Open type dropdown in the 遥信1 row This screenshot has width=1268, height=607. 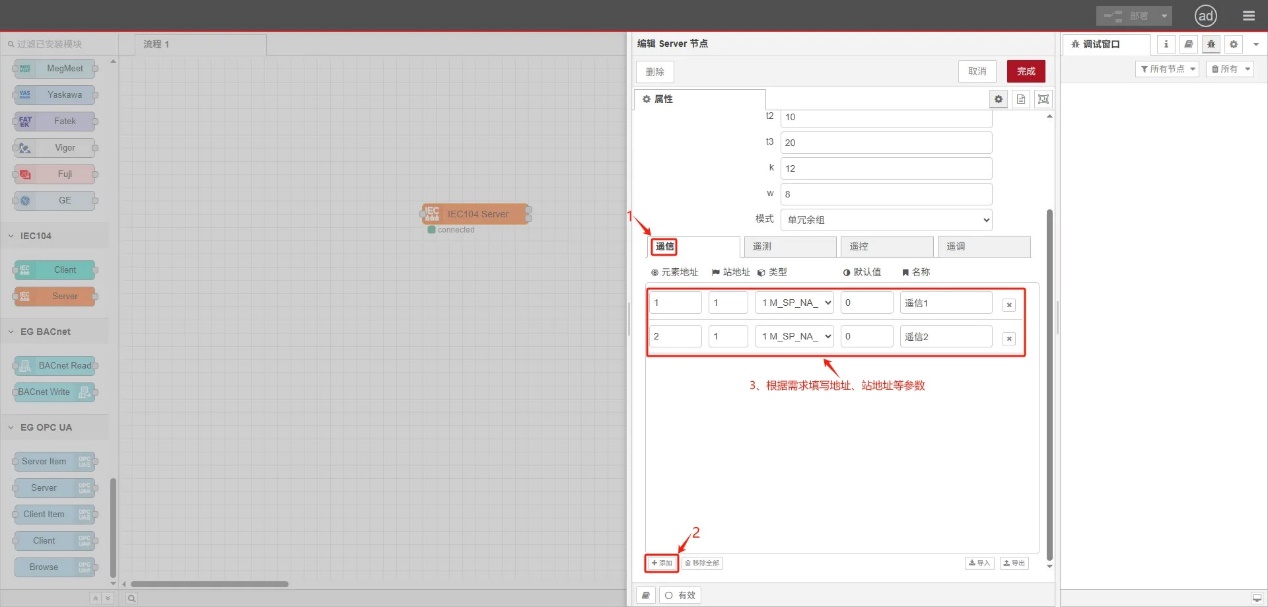794,303
